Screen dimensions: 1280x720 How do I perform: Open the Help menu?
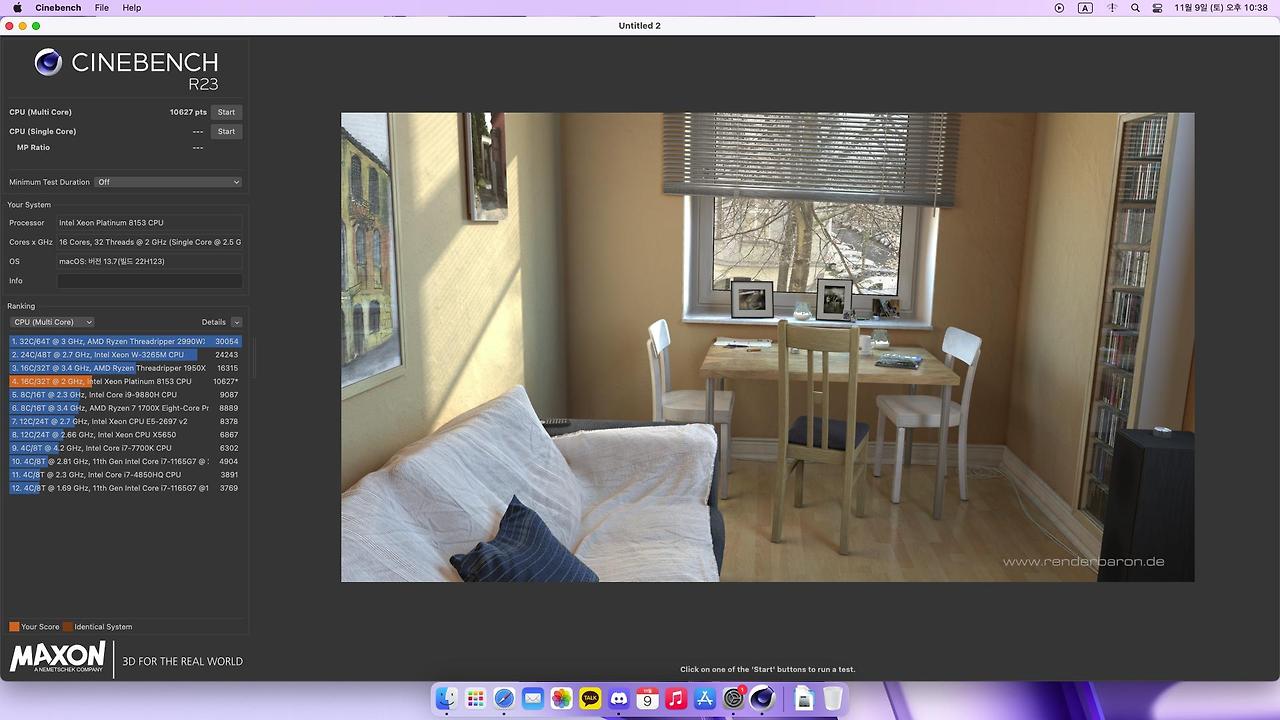[x=132, y=8]
